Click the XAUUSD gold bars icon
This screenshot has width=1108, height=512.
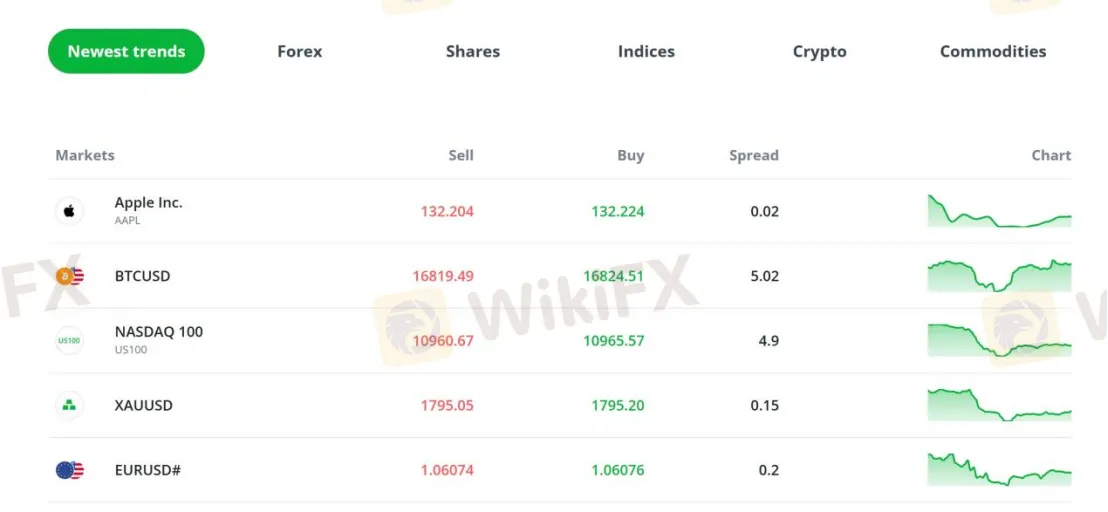click(69, 405)
